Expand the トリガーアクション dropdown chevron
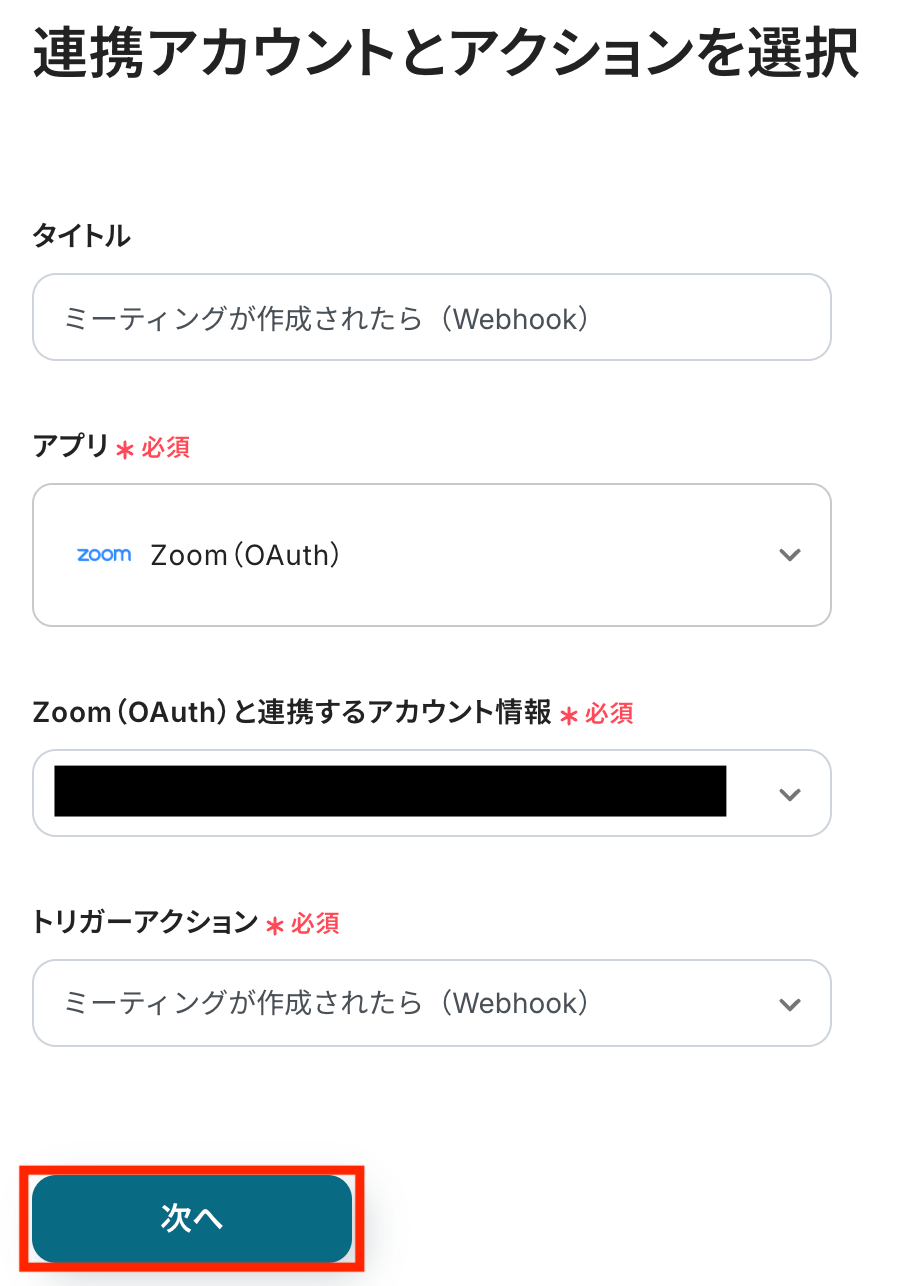This screenshot has width=906, height=1286. tap(790, 1004)
